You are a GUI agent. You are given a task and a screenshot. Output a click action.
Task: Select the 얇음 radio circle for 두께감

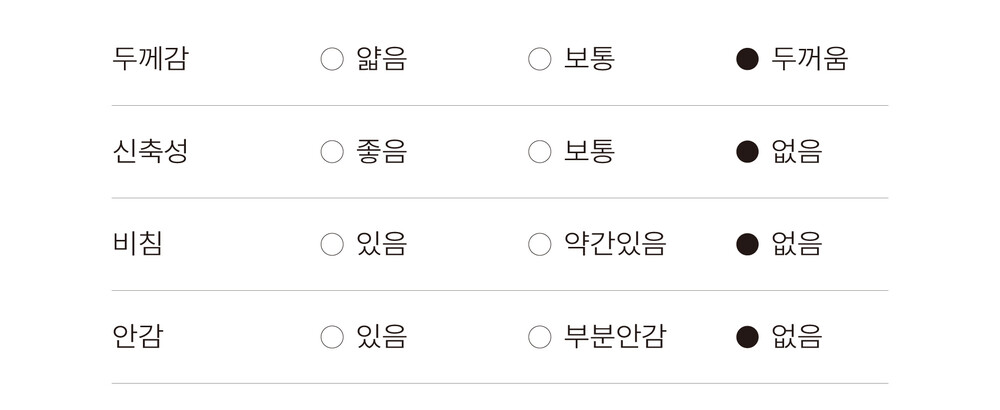pos(332,59)
